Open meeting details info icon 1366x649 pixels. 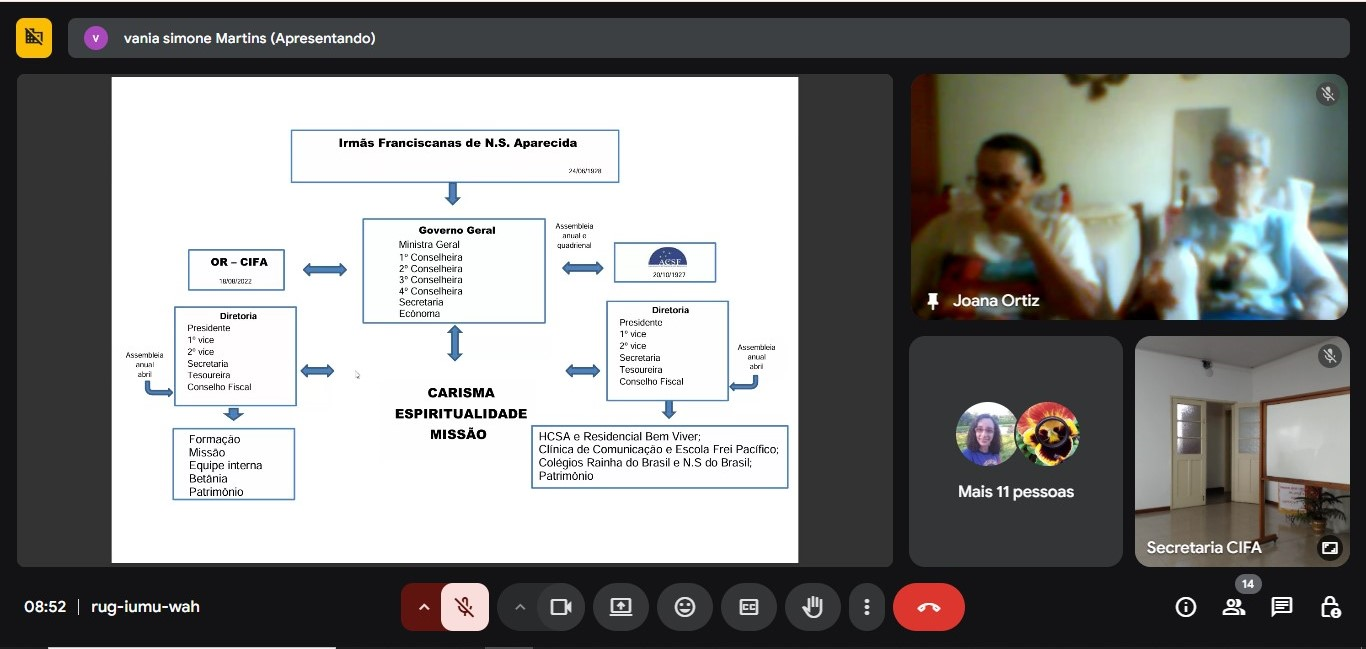[1186, 607]
